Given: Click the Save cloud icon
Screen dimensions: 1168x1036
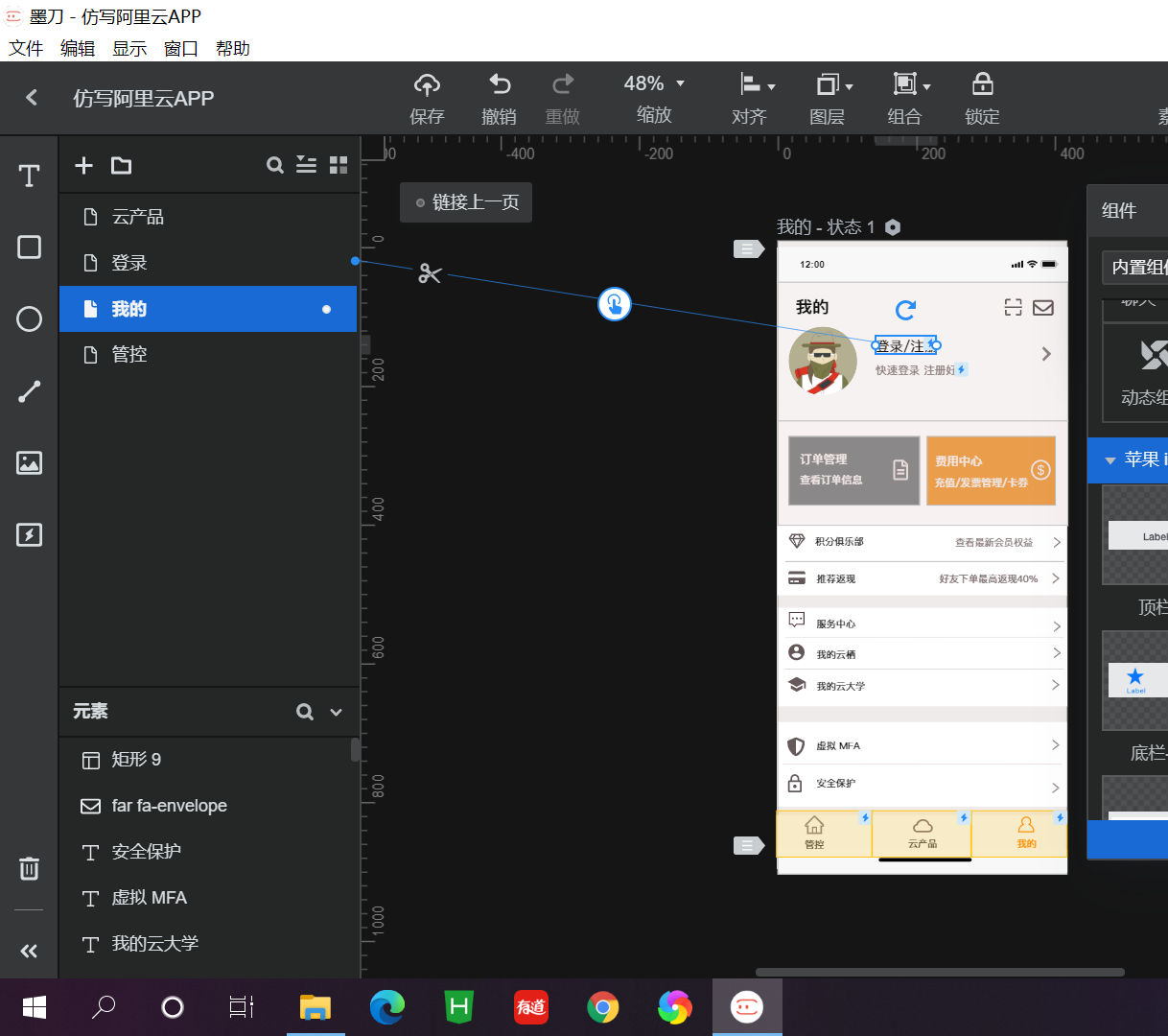Looking at the screenshot, I should 427,85.
